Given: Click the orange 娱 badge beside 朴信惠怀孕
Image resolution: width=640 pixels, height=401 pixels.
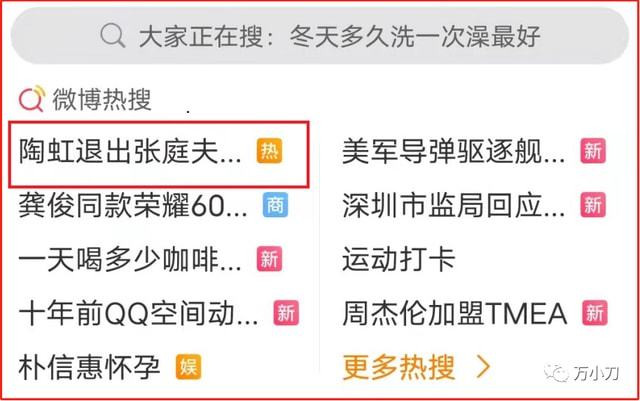Looking at the screenshot, I should (x=189, y=367).
